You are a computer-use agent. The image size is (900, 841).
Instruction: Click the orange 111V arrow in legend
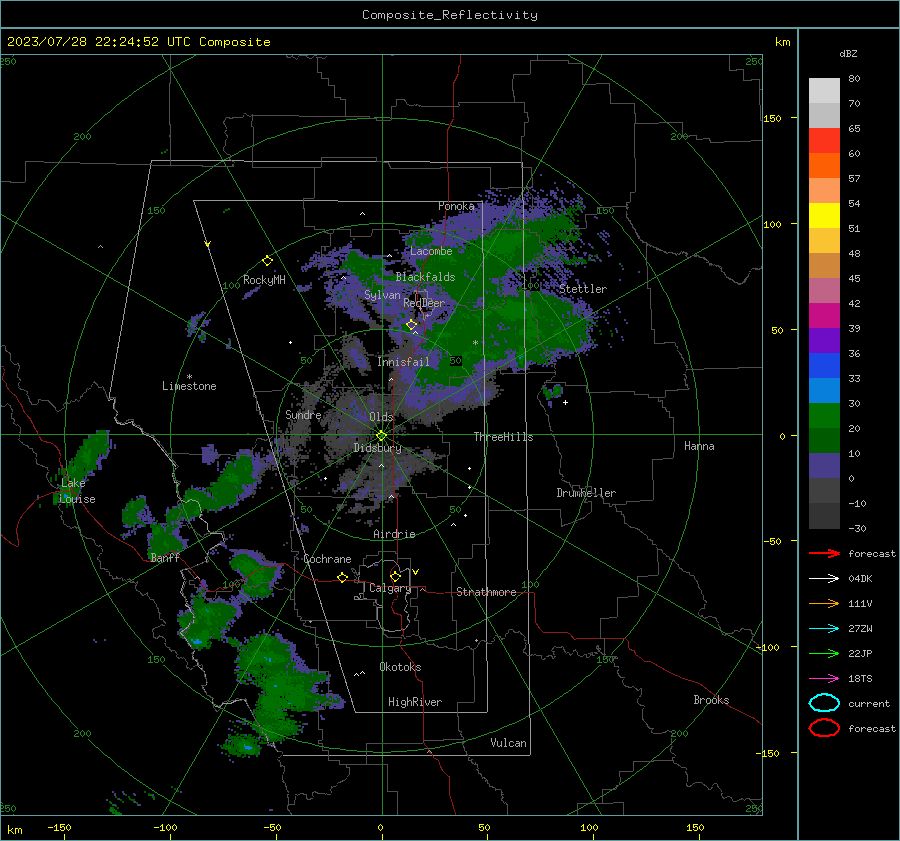[x=824, y=603]
